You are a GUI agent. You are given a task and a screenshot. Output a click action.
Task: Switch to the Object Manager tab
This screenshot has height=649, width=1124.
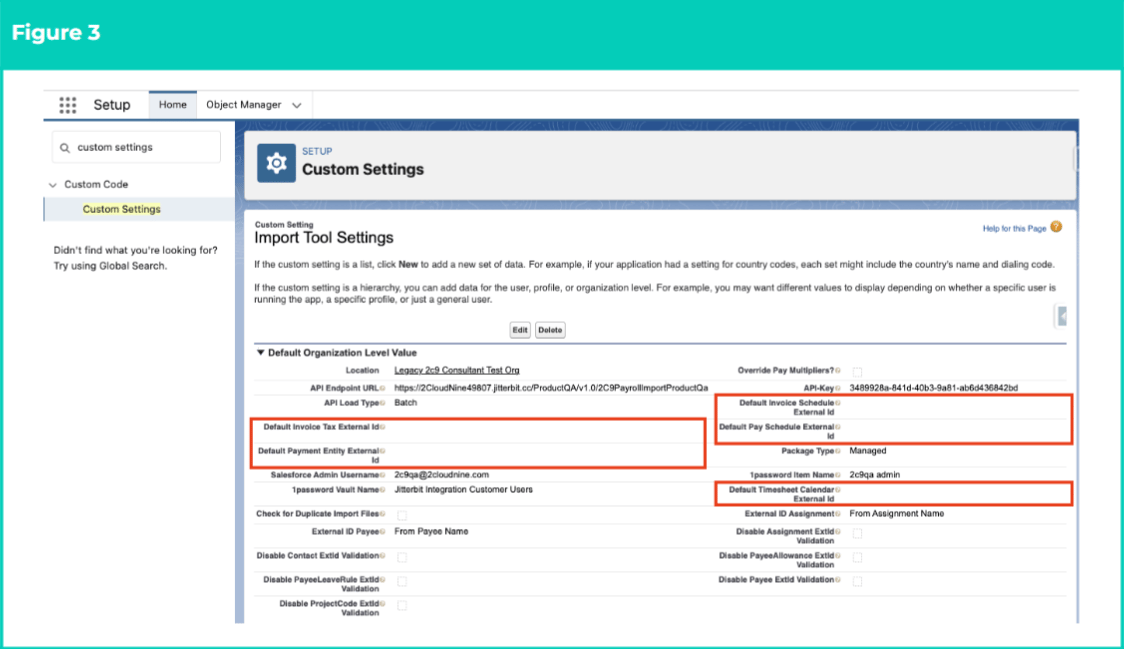pyautogui.click(x=244, y=105)
